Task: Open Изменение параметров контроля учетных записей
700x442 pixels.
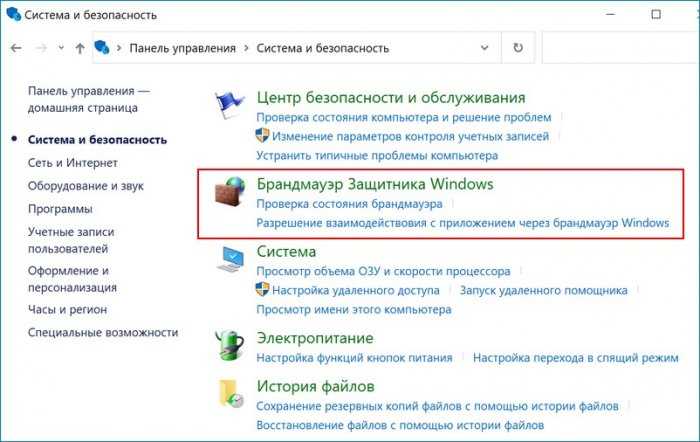Action: [x=410, y=137]
